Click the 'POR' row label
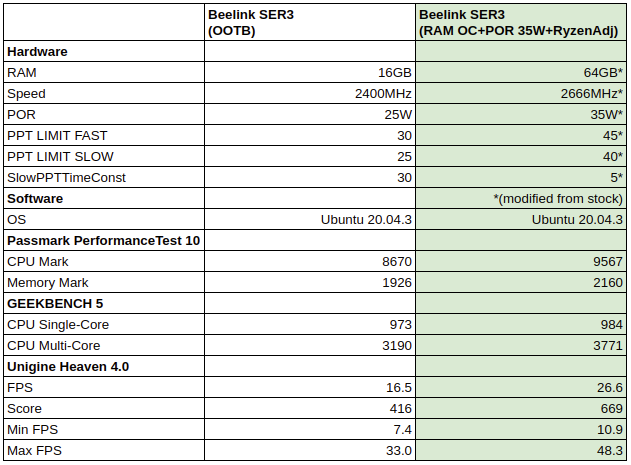The image size is (631, 465). coord(104,114)
